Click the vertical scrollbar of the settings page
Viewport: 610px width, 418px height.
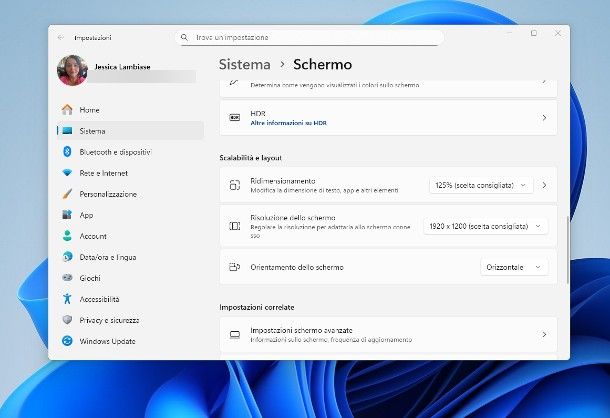click(x=568, y=249)
